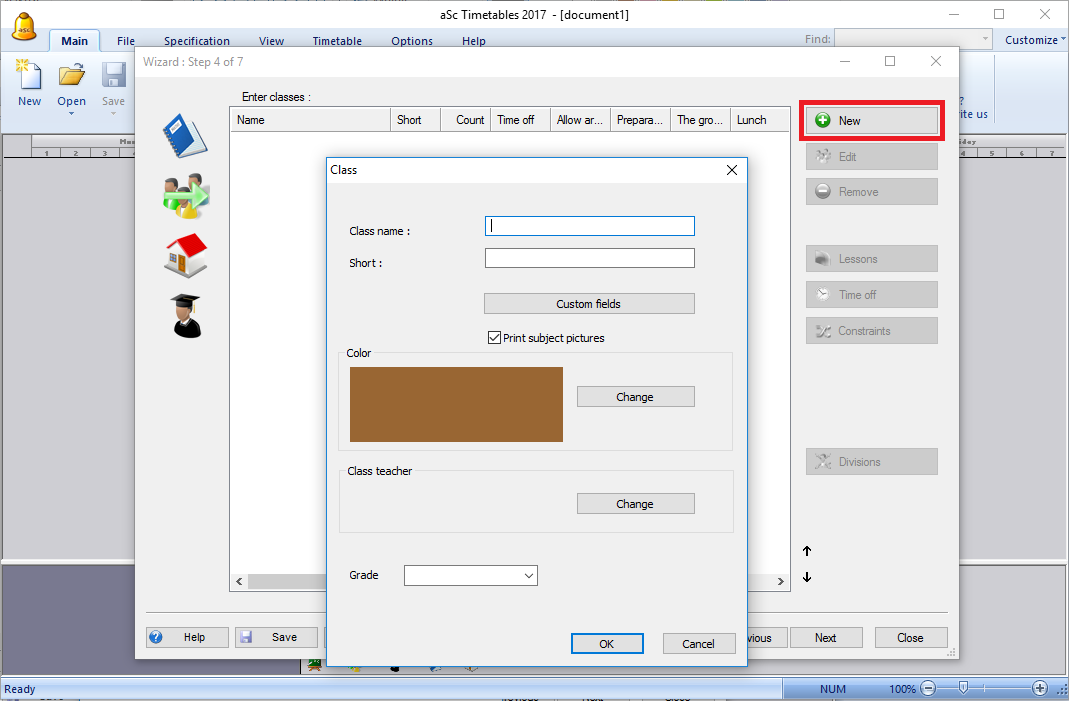Click the red-roof house classrooms icon
Screen dimensions: 1069x701
pyautogui.click(x=185, y=255)
